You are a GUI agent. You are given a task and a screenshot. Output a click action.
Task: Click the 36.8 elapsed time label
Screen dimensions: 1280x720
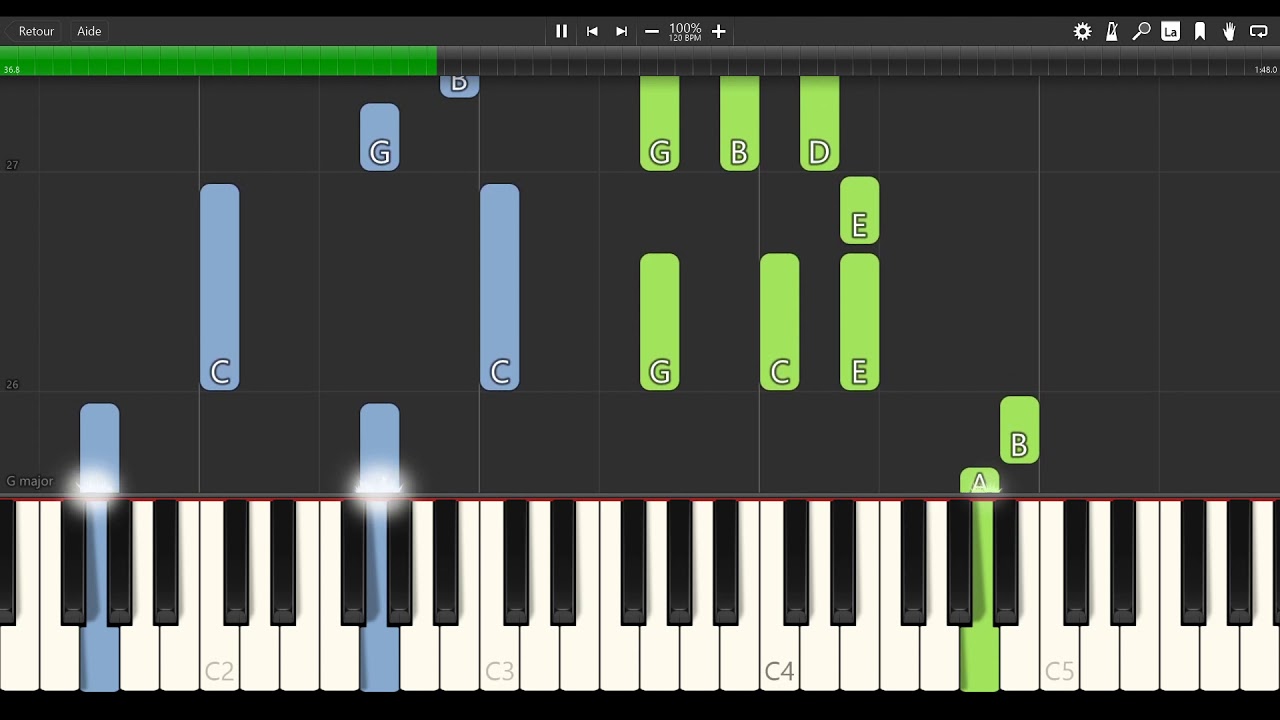pyautogui.click(x=11, y=70)
